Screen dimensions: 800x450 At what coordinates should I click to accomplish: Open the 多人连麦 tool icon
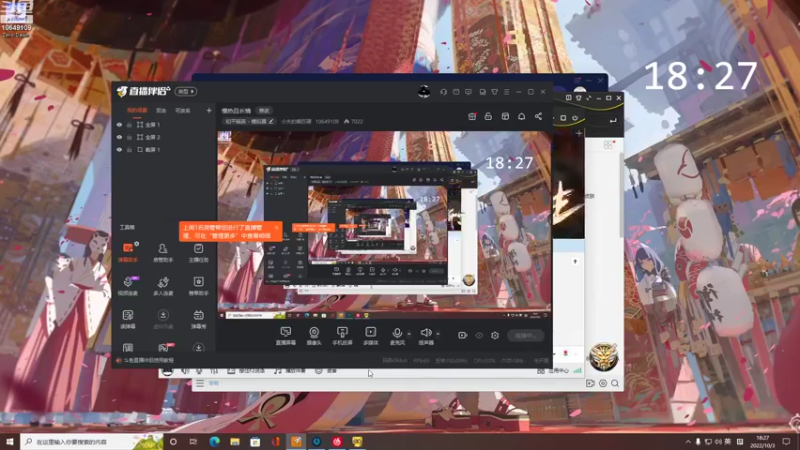click(163, 286)
